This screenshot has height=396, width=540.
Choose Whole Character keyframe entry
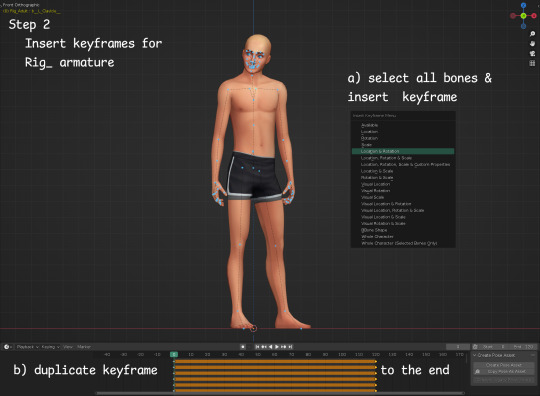[403, 237]
